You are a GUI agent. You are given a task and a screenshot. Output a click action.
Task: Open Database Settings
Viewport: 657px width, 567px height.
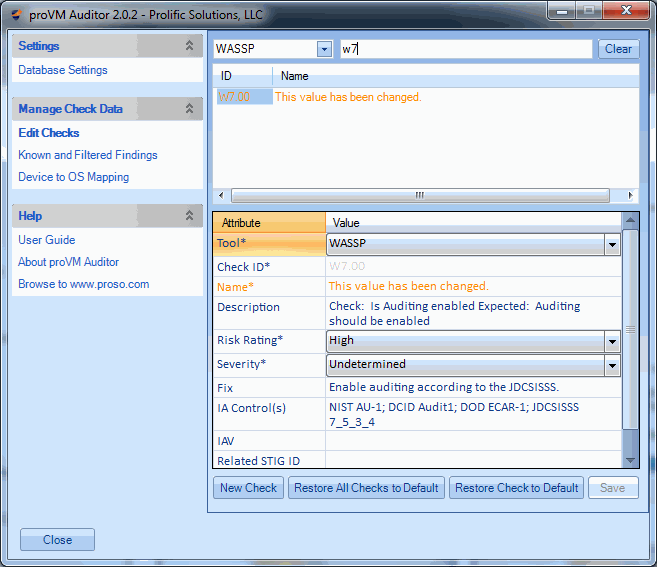pyautogui.click(x=63, y=70)
